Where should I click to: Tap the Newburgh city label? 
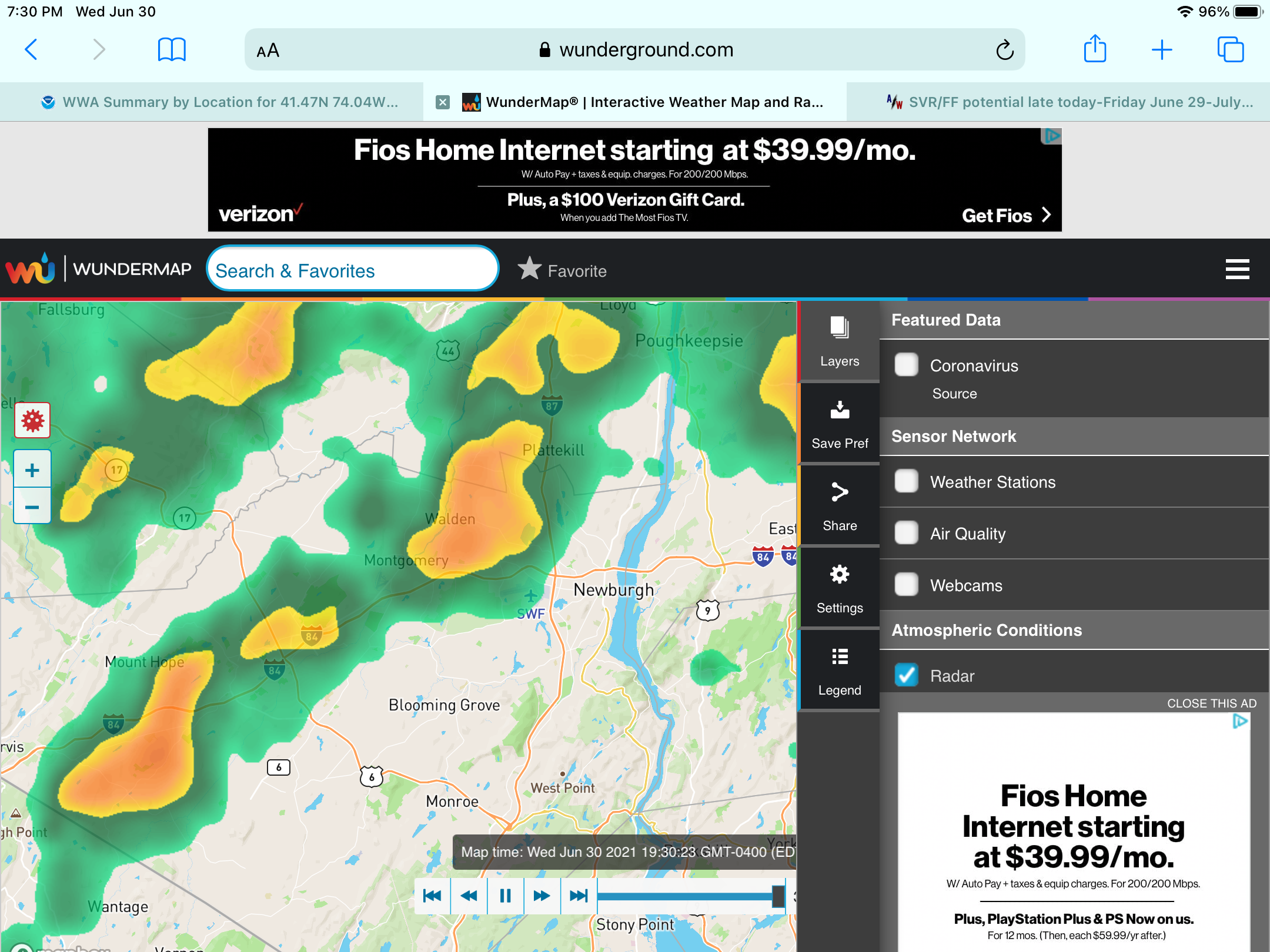[613, 589]
